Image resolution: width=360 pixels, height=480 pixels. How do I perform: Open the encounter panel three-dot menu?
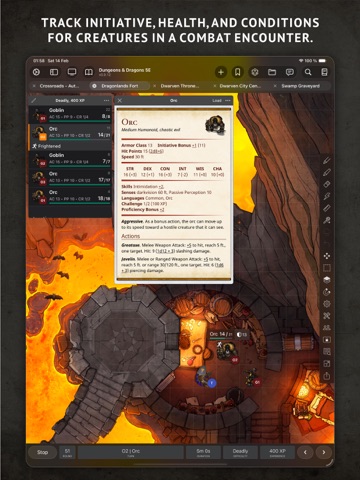(106, 100)
